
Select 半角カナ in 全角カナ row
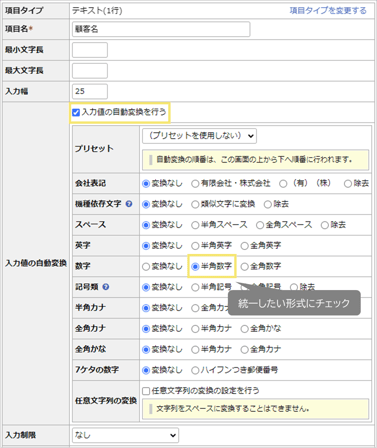(195, 329)
